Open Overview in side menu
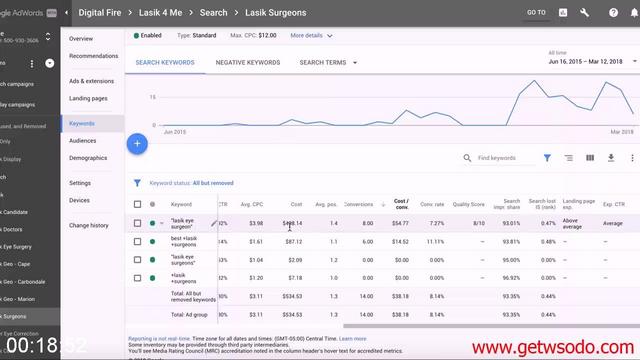The width and height of the screenshot is (640, 360). [x=81, y=39]
